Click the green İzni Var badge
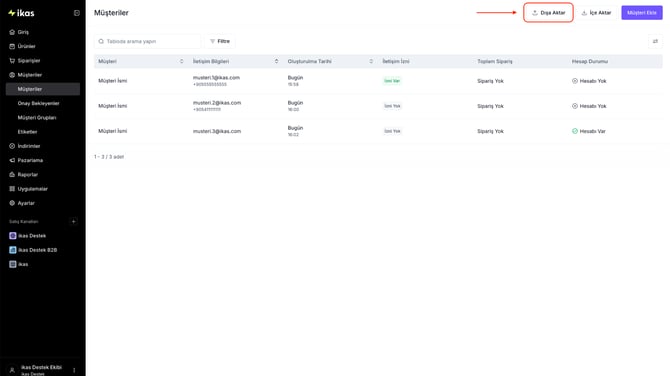 click(x=392, y=81)
